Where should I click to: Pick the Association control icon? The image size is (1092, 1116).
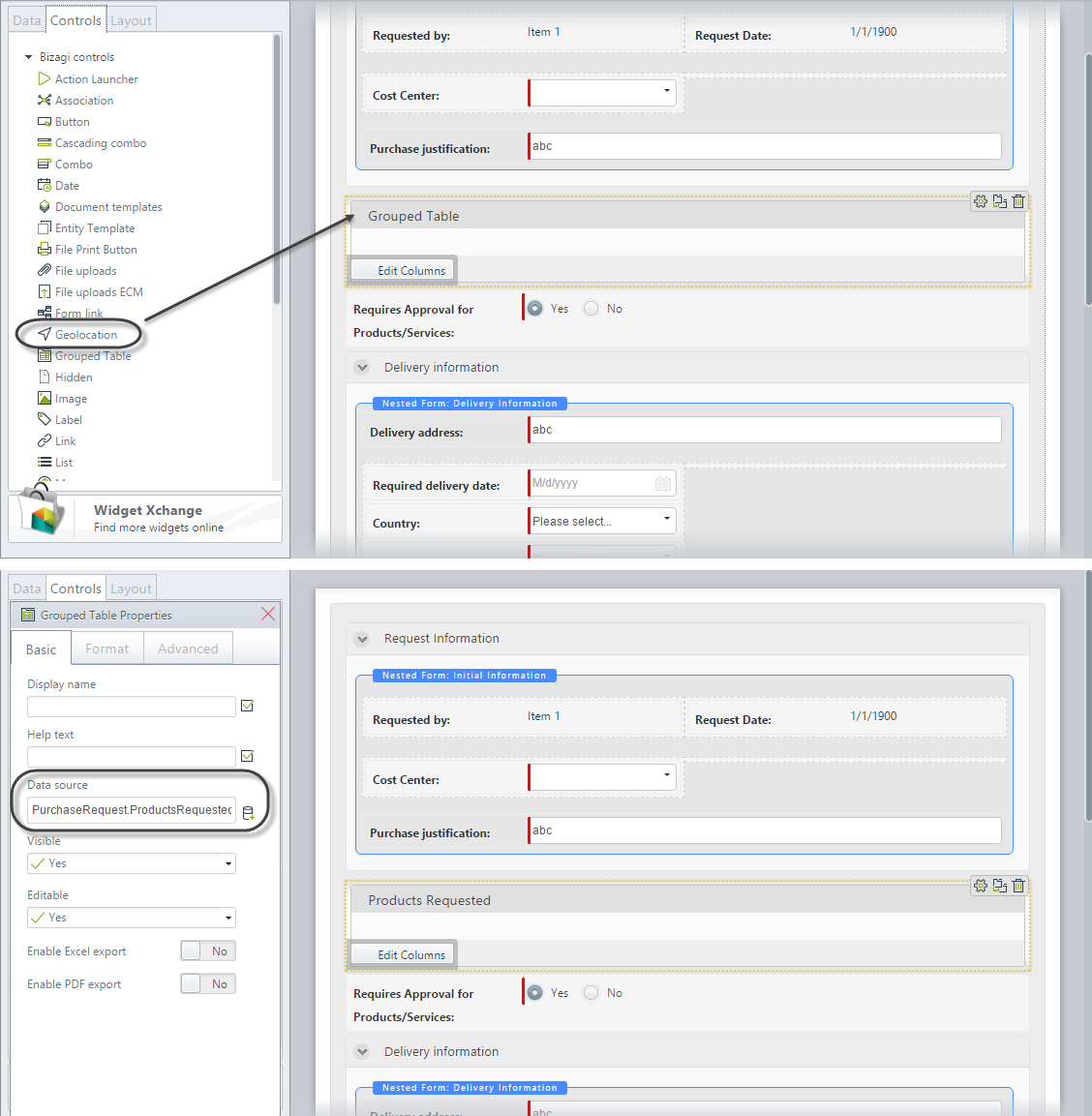tap(45, 100)
